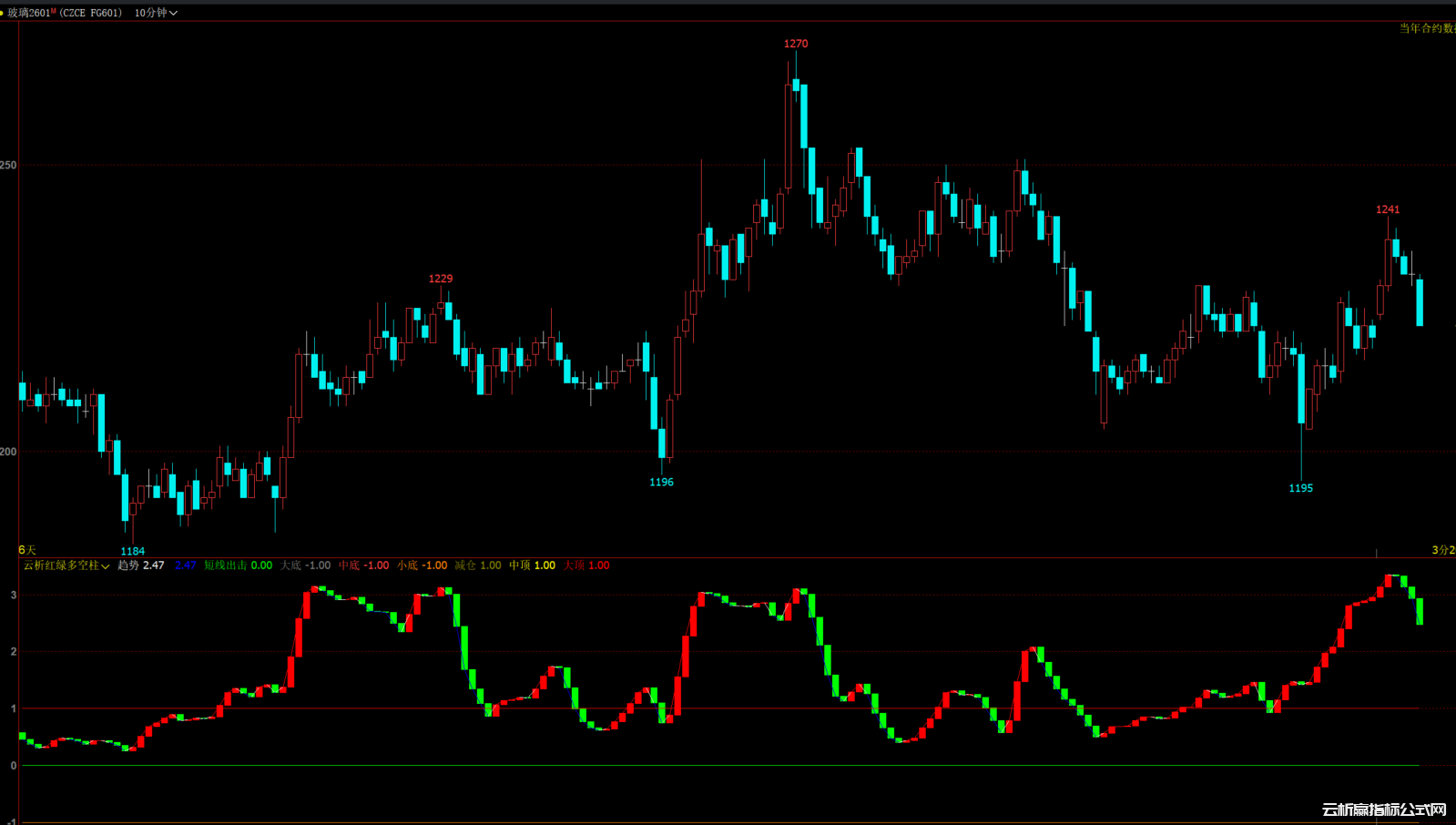1456x825 pixels.
Task: Expand the 云析红绿多空柱 indicator dropdown
Action: click(66, 565)
